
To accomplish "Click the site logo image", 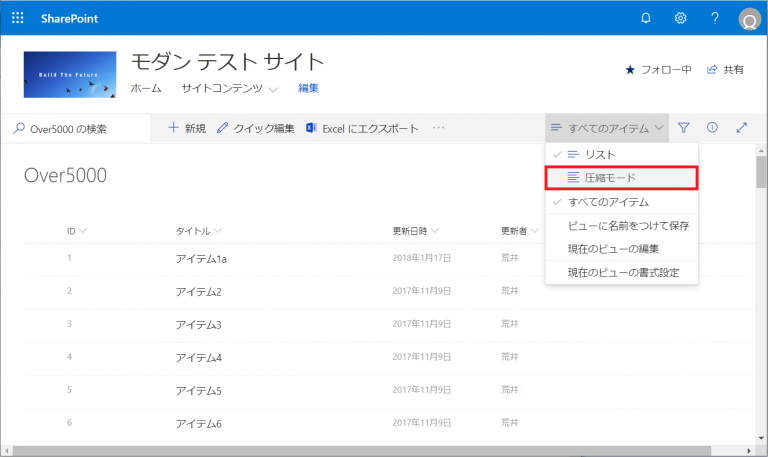I will point(70,74).
